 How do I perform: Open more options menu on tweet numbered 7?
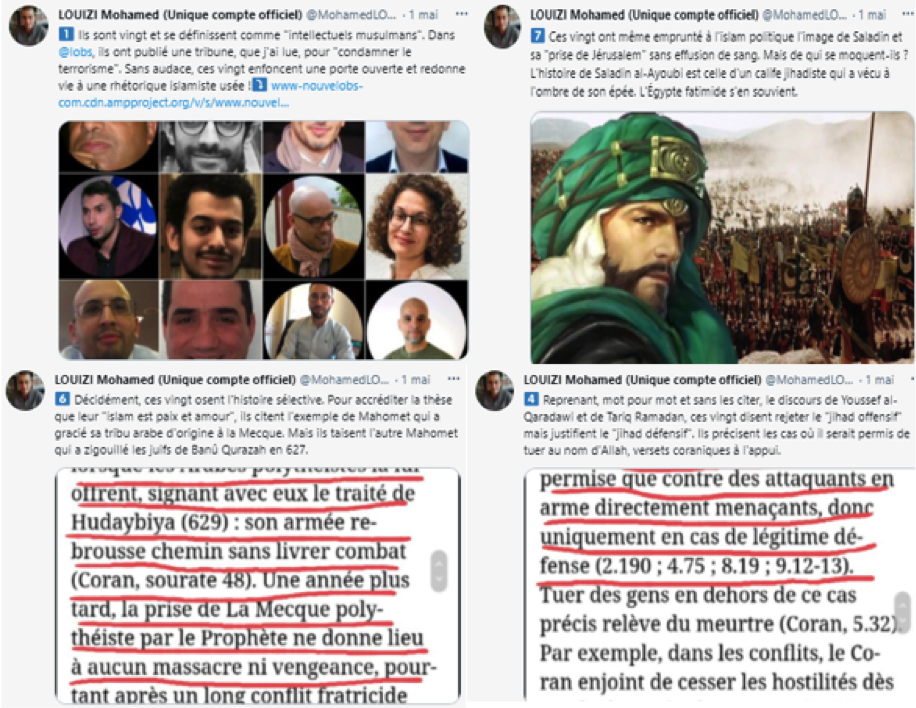point(908,14)
